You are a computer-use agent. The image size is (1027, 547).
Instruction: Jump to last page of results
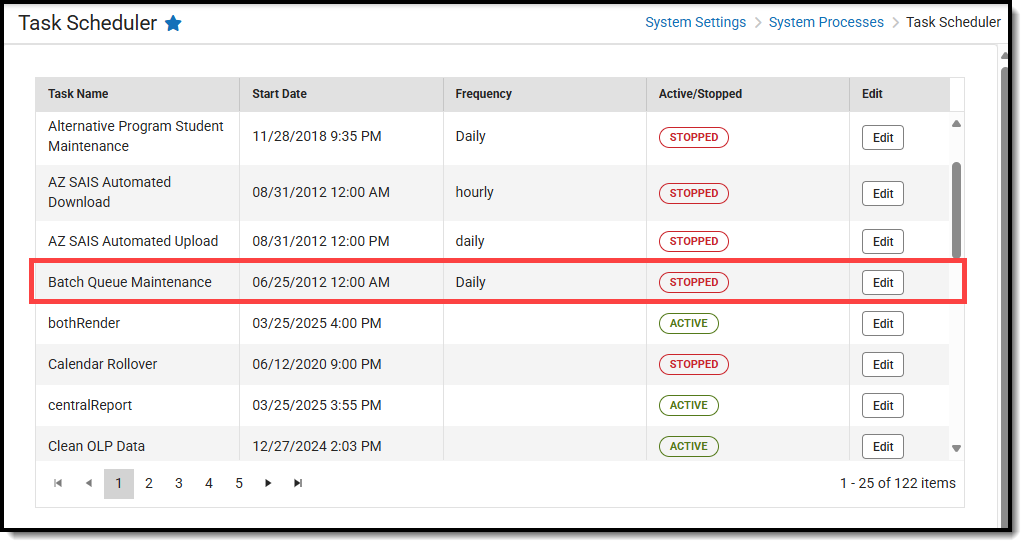tap(298, 483)
